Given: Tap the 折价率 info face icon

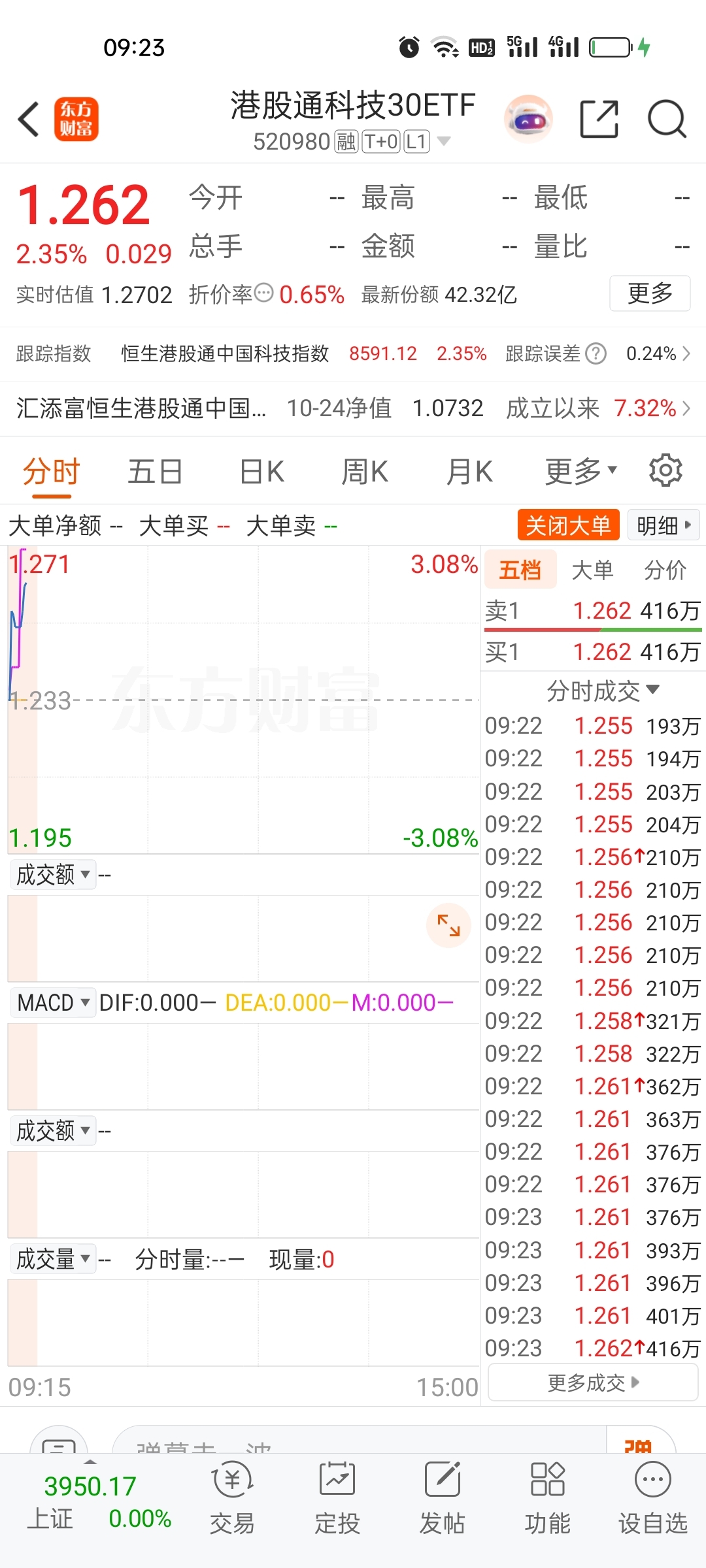Looking at the screenshot, I should pos(263,293).
